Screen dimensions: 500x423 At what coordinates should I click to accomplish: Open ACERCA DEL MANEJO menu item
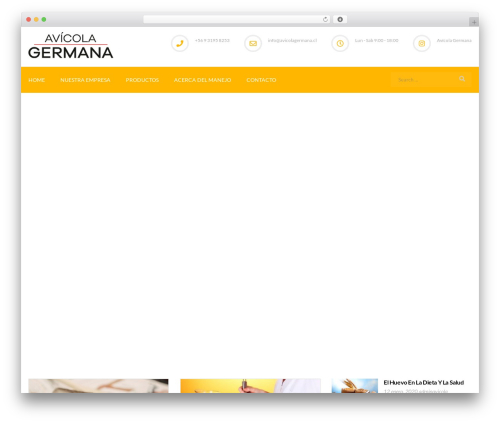(202, 80)
